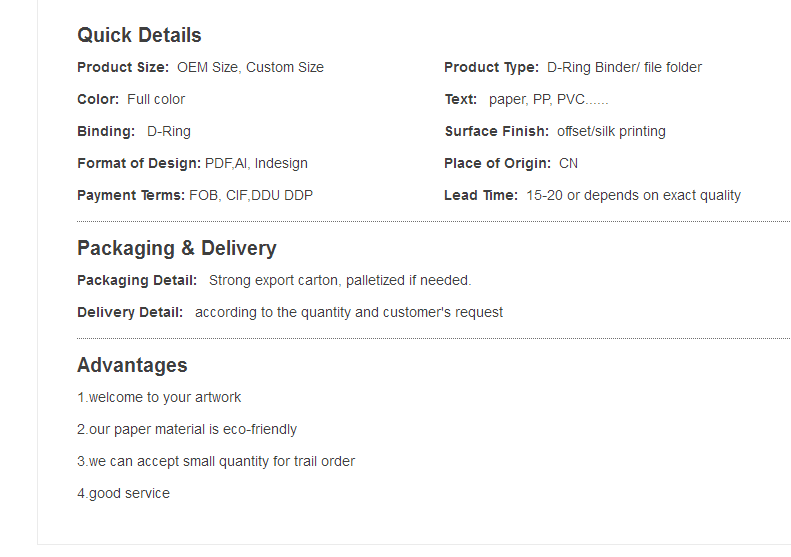Select the Product Size label

pyautogui.click(x=123, y=67)
